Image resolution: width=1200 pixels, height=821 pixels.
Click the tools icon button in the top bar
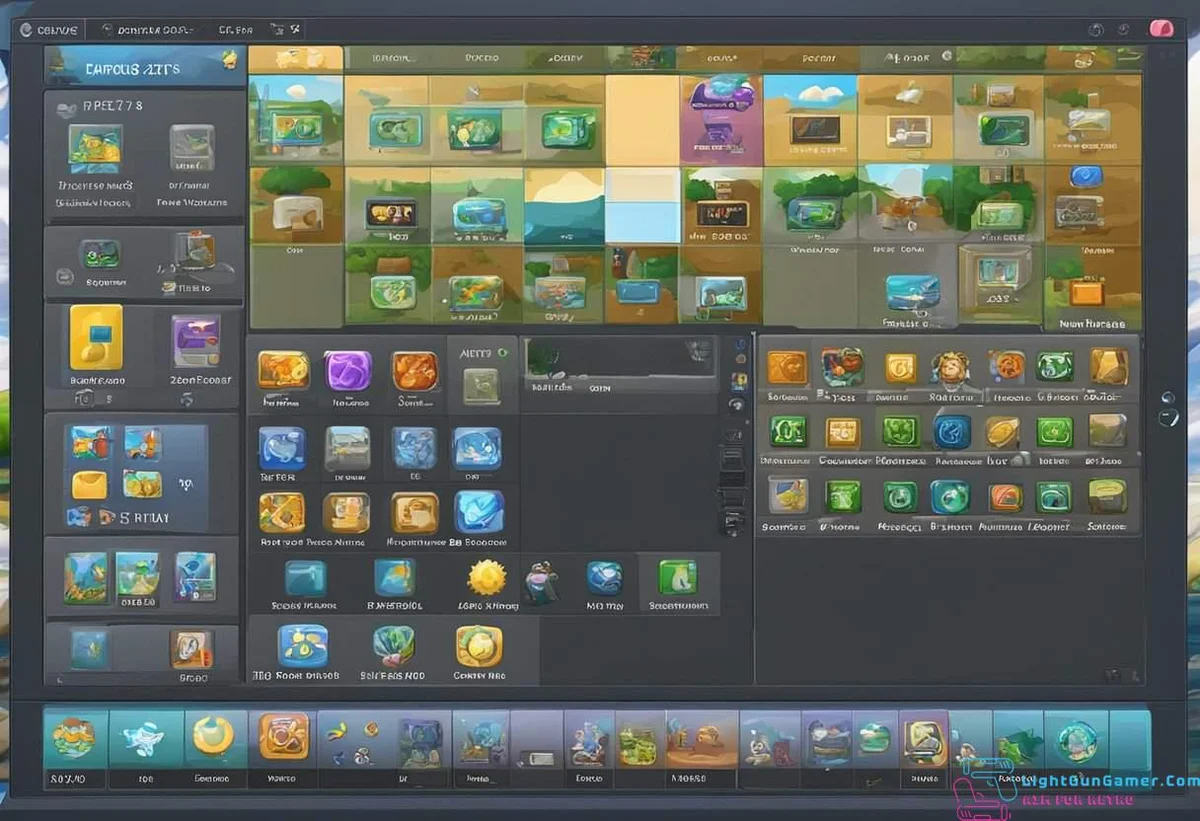293,30
